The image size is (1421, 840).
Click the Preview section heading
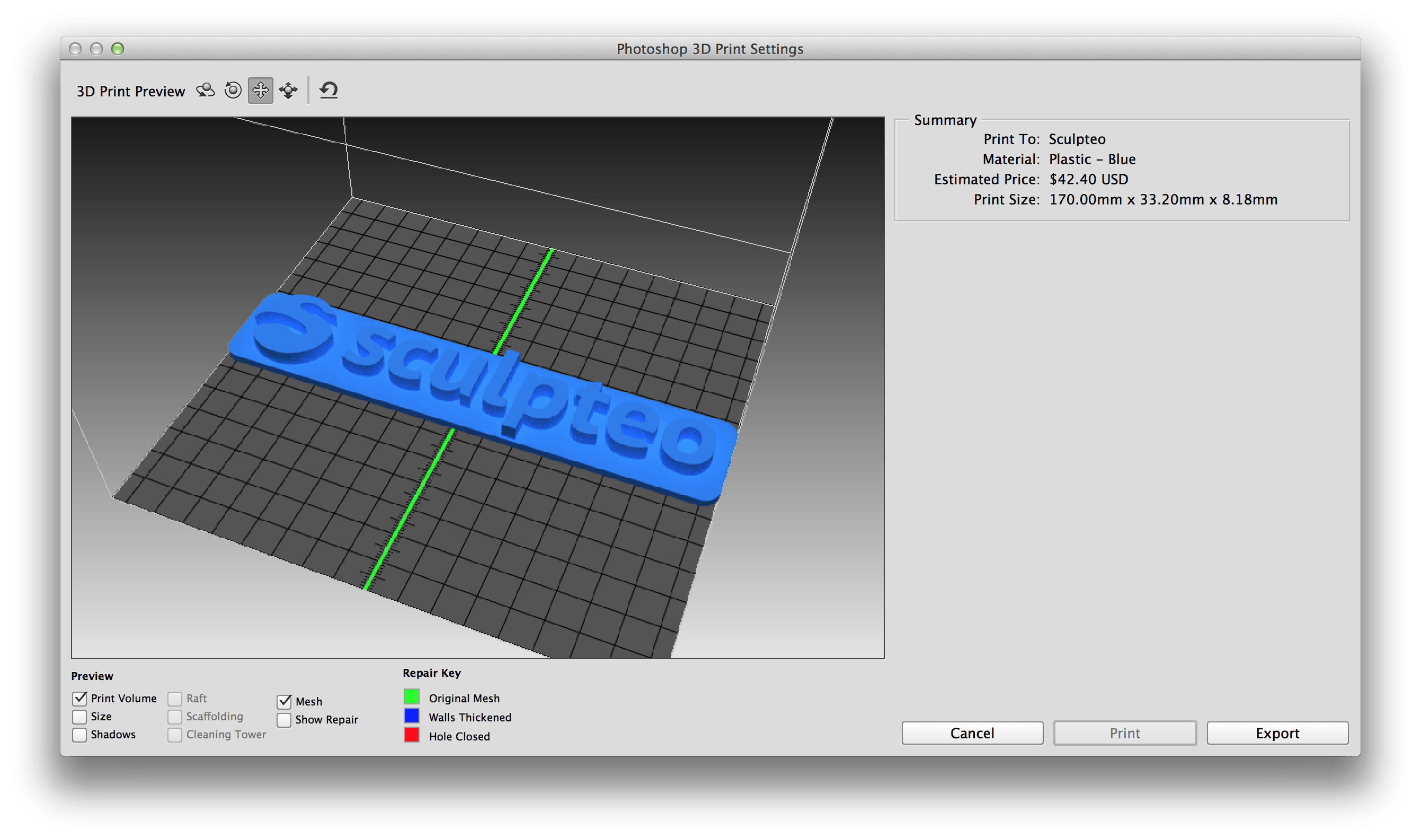click(x=92, y=676)
